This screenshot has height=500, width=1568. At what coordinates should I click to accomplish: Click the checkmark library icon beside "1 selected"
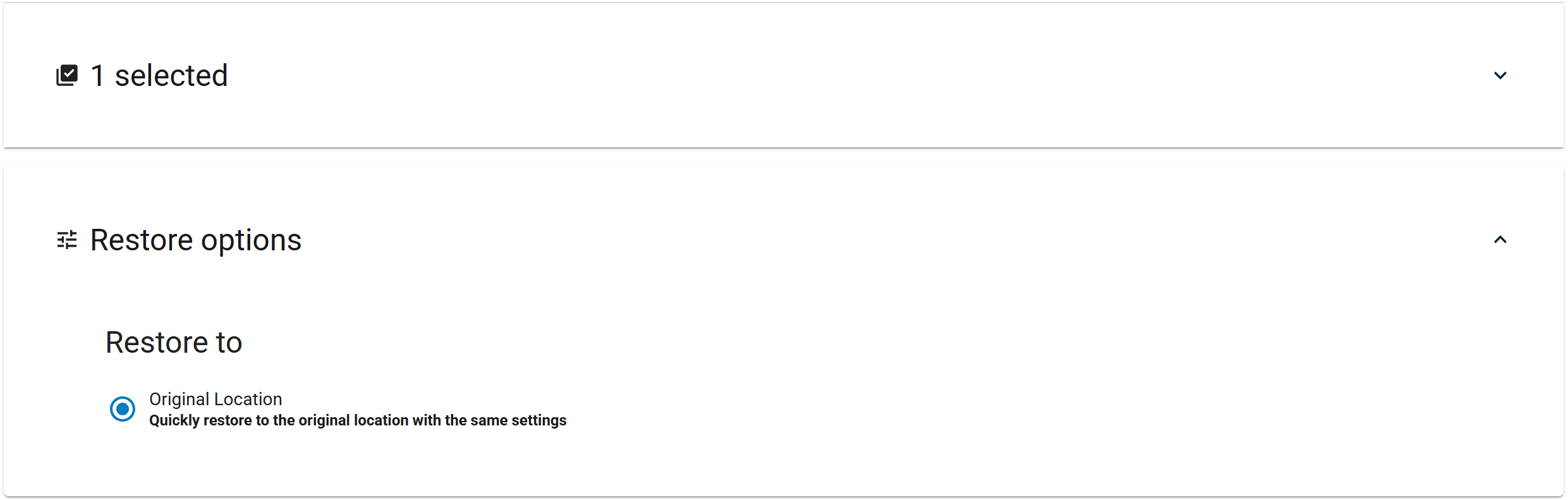pos(67,75)
